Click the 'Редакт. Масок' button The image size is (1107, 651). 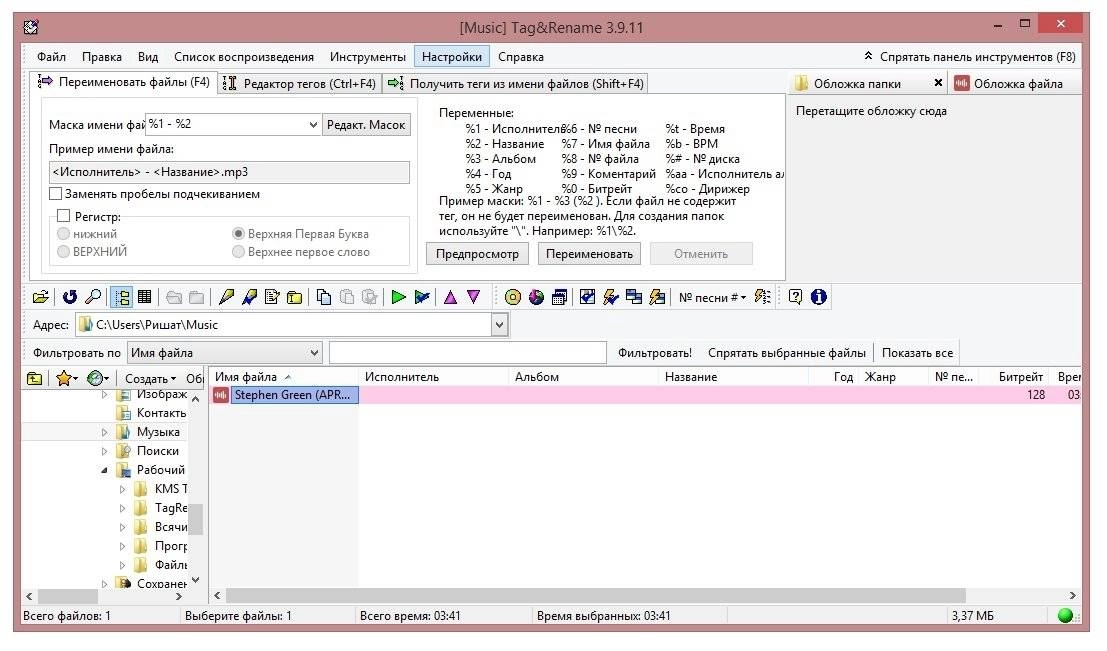[x=366, y=124]
